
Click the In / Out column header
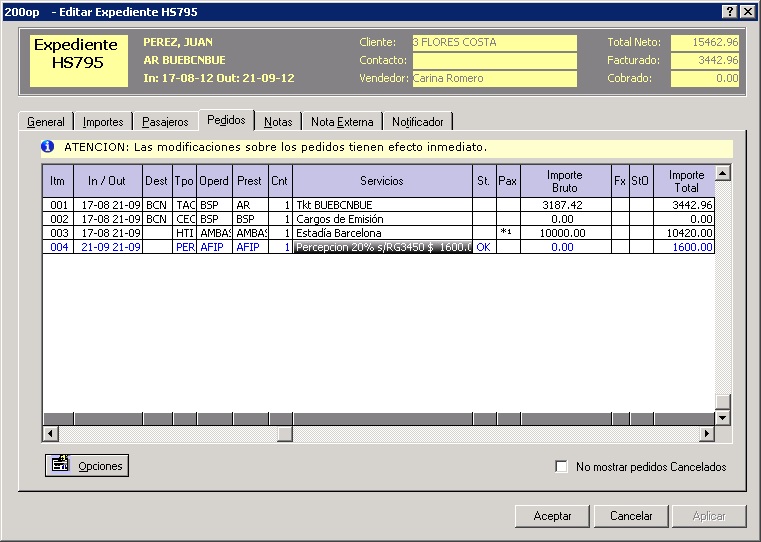pyautogui.click(x=108, y=181)
